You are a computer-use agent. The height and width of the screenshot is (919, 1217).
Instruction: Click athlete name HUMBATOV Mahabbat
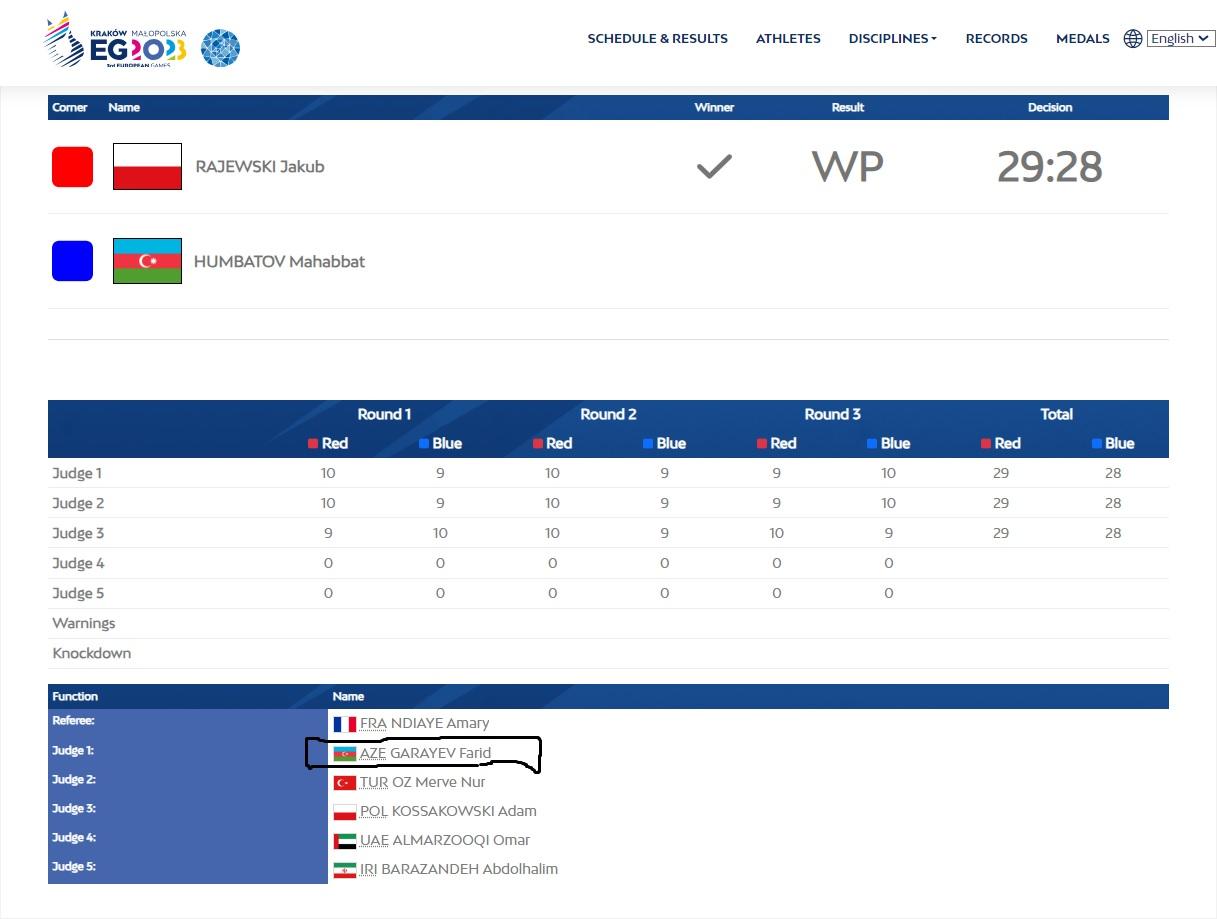pyautogui.click(x=279, y=262)
